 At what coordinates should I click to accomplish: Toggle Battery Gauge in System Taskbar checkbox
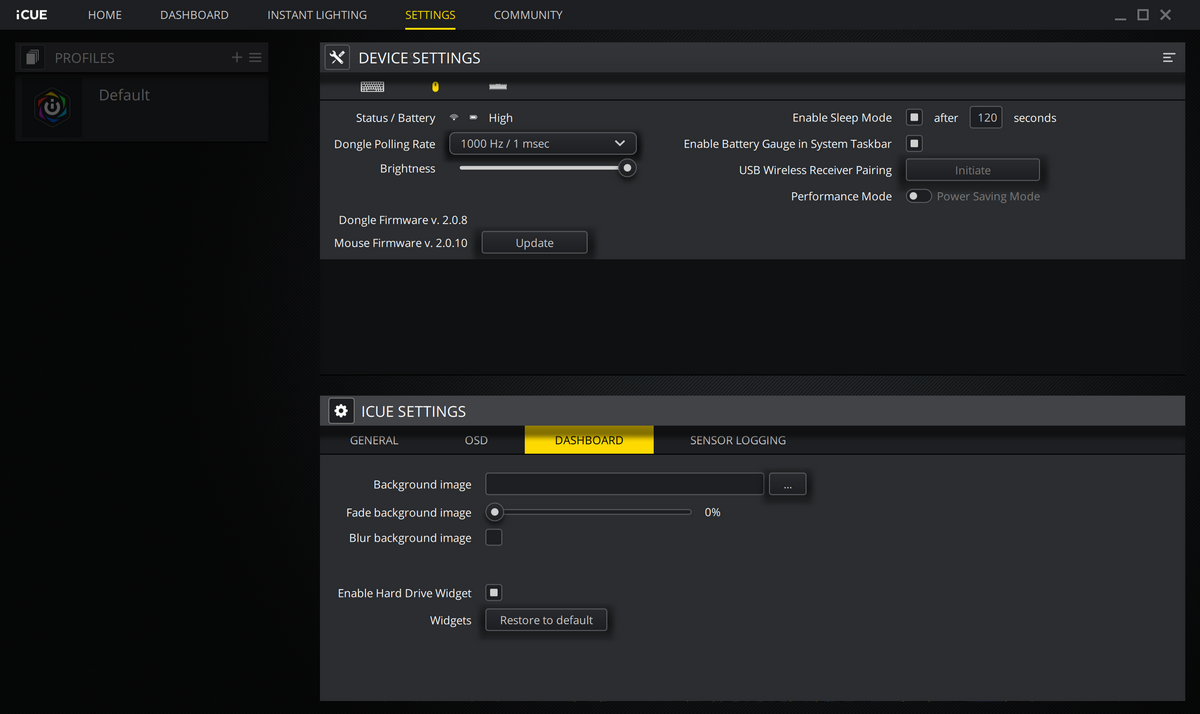click(914, 143)
